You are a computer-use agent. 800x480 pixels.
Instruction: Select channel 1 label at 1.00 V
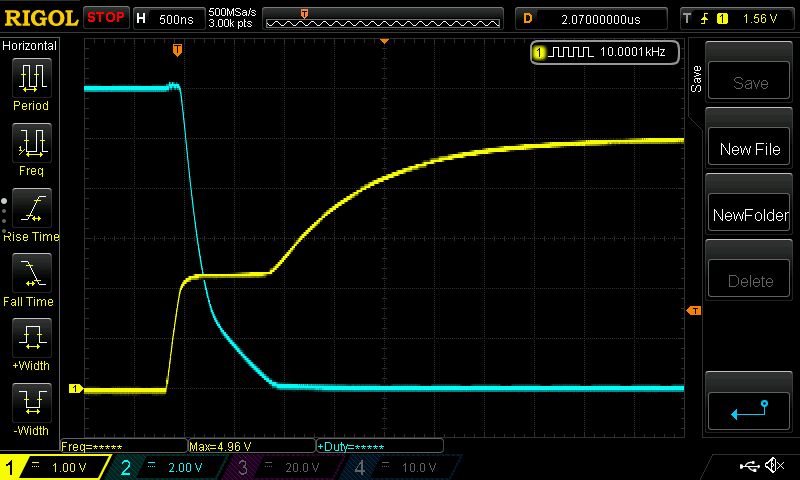coord(55,467)
